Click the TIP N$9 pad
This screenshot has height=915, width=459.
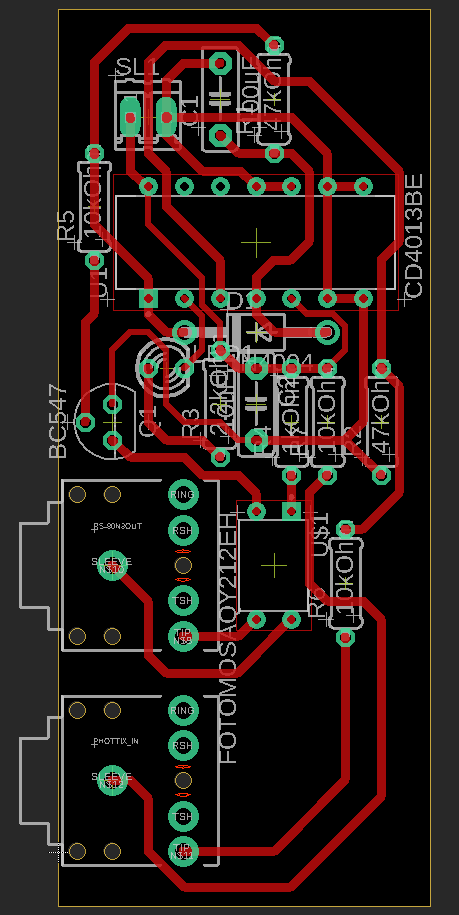tap(183, 636)
